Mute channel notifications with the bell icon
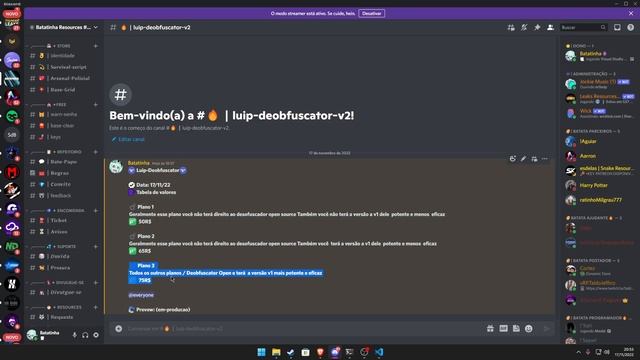Image resolution: width=640 pixels, height=360 pixels. [x=524, y=27]
